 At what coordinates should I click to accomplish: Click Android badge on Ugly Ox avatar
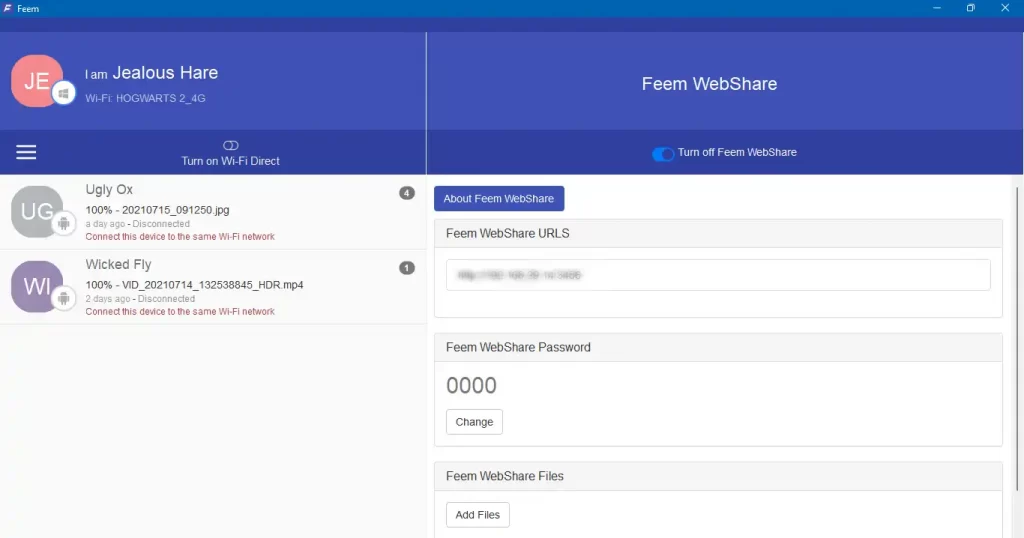click(x=64, y=223)
